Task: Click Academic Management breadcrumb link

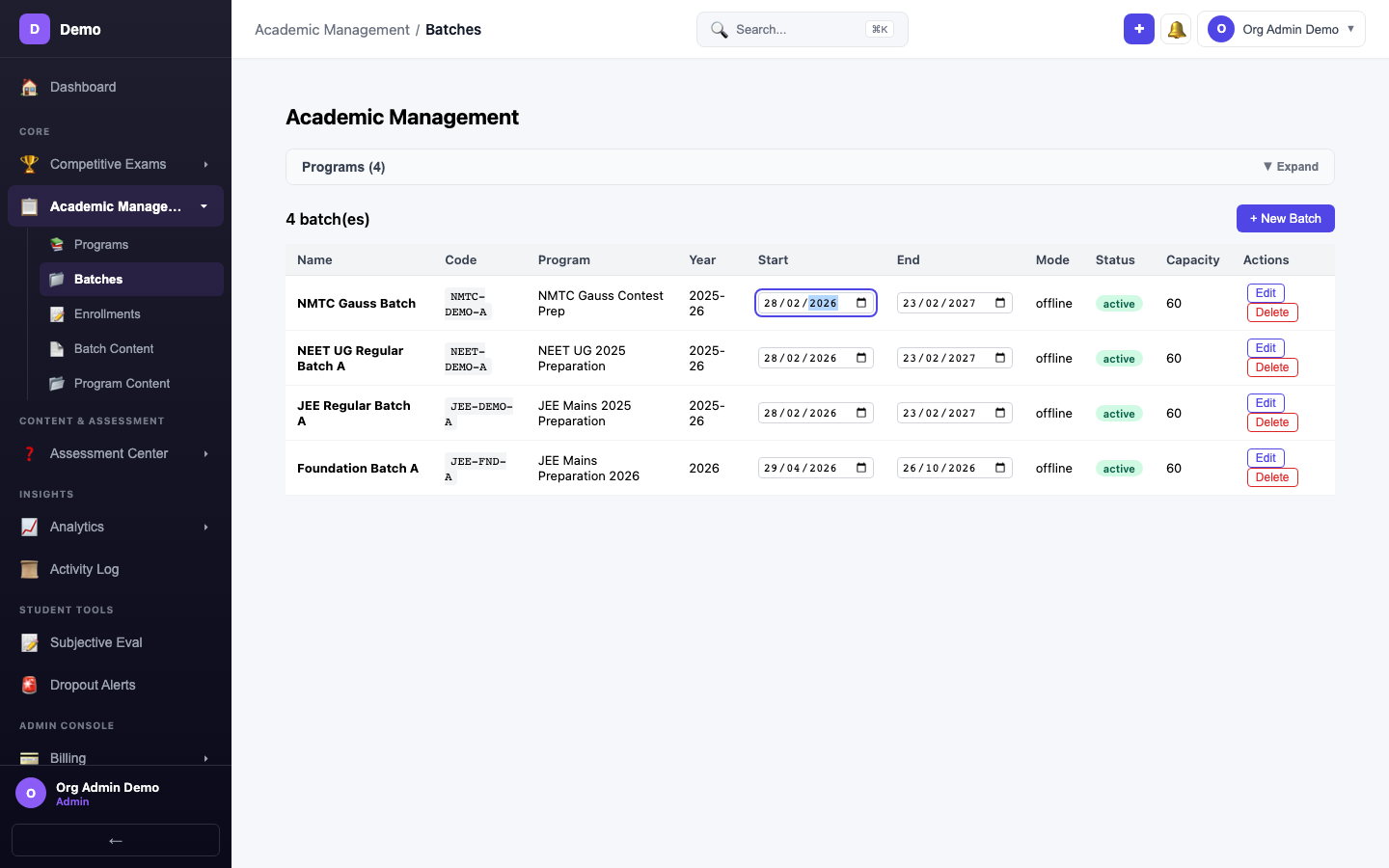Action: [332, 30]
